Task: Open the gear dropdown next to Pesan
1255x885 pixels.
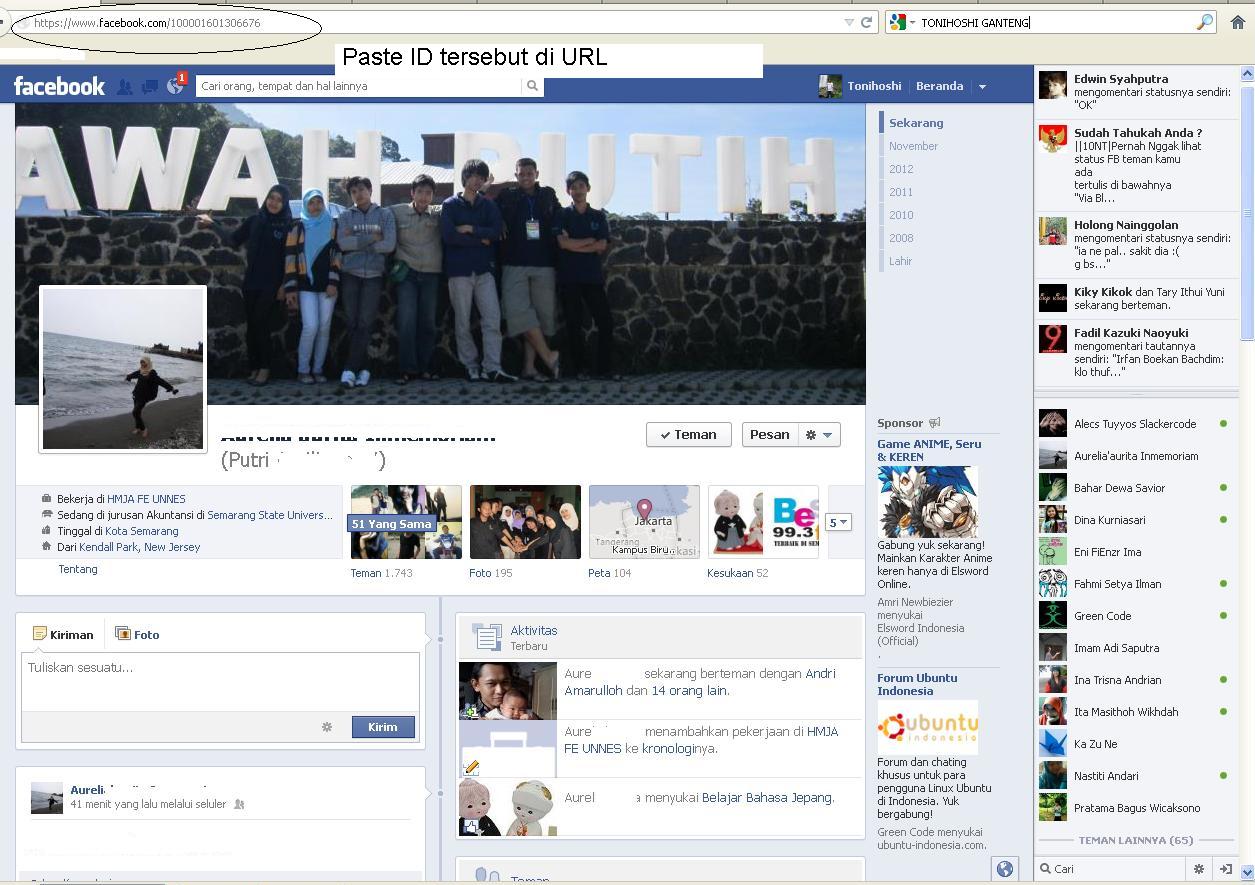Action: tap(820, 435)
